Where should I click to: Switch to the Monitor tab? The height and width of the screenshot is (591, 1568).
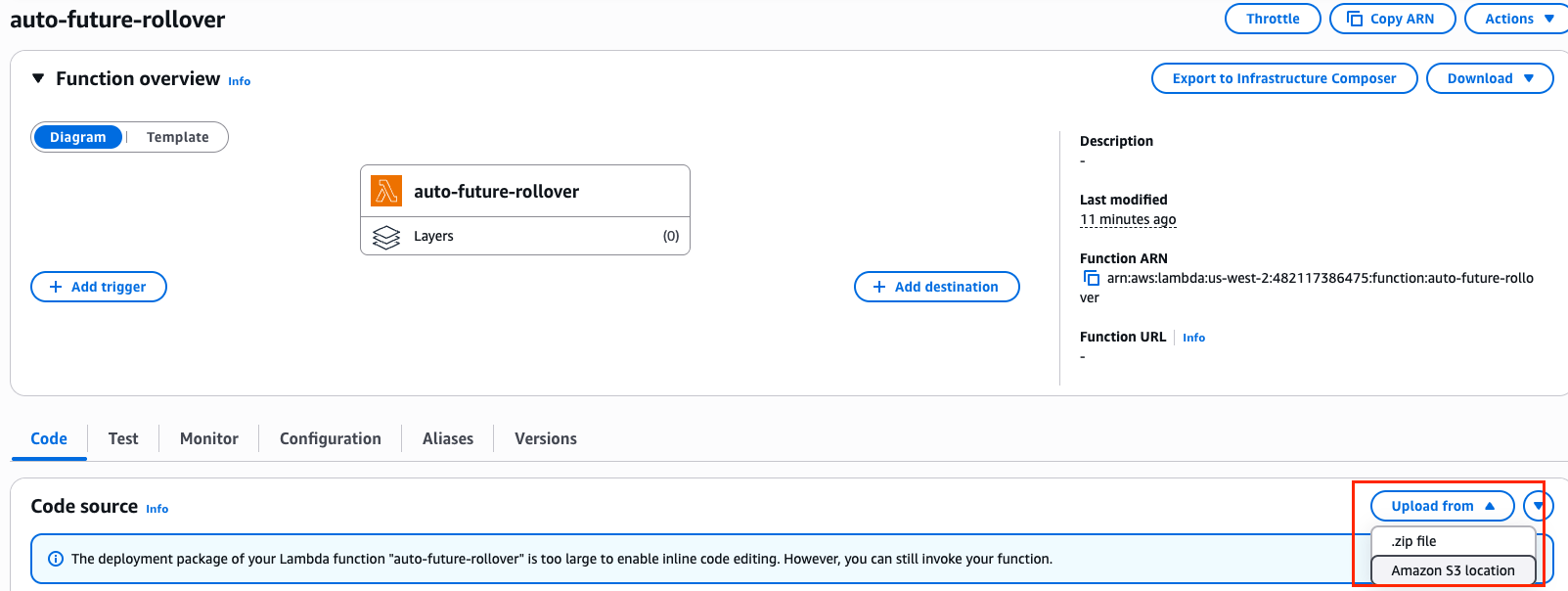click(x=209, y=438)
